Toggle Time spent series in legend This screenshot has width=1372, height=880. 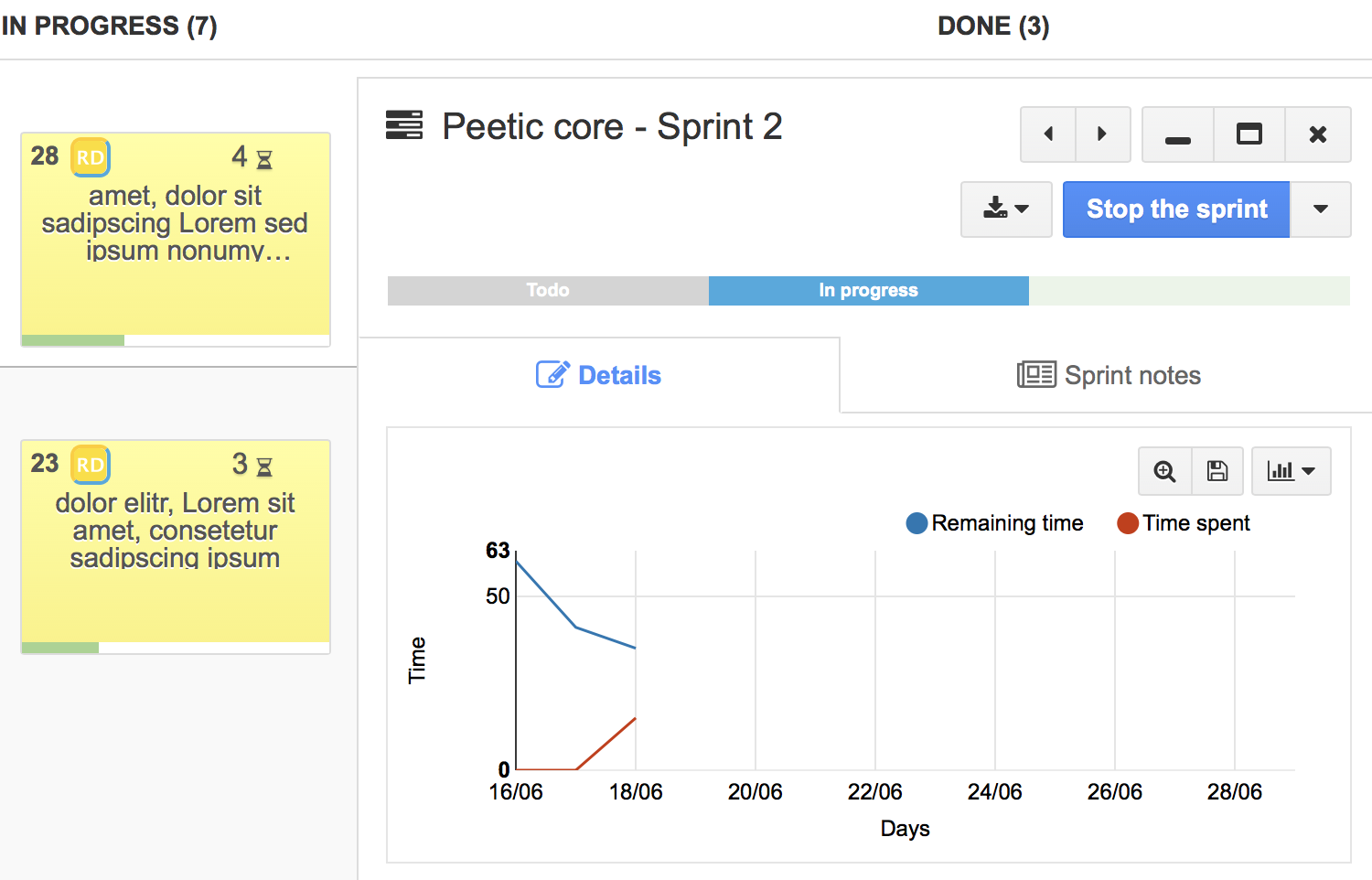tap(1184, 523)
